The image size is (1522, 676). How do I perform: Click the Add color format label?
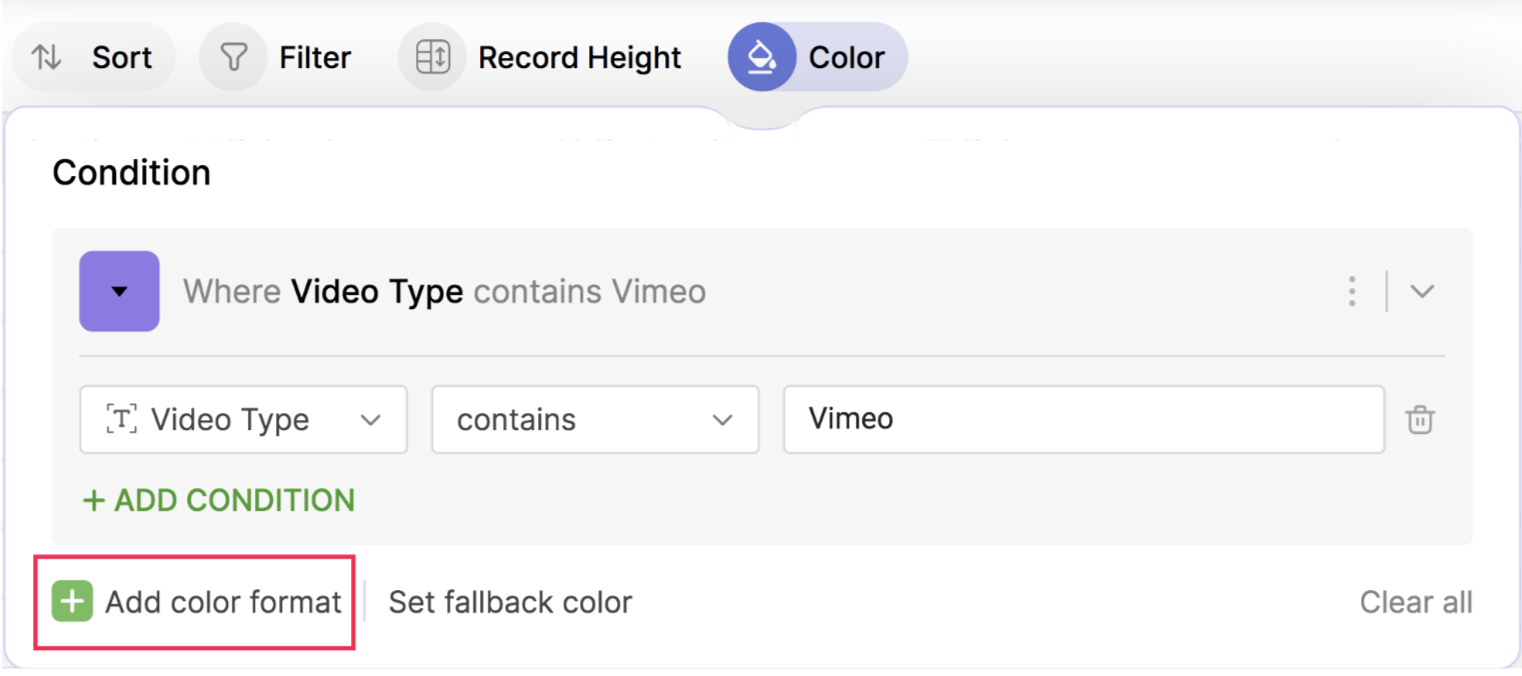point(223,602)
